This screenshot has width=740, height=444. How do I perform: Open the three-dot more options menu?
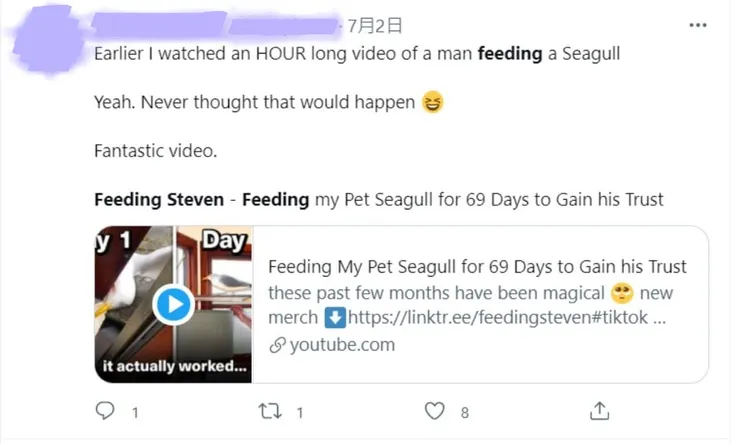tap(700, 26)
